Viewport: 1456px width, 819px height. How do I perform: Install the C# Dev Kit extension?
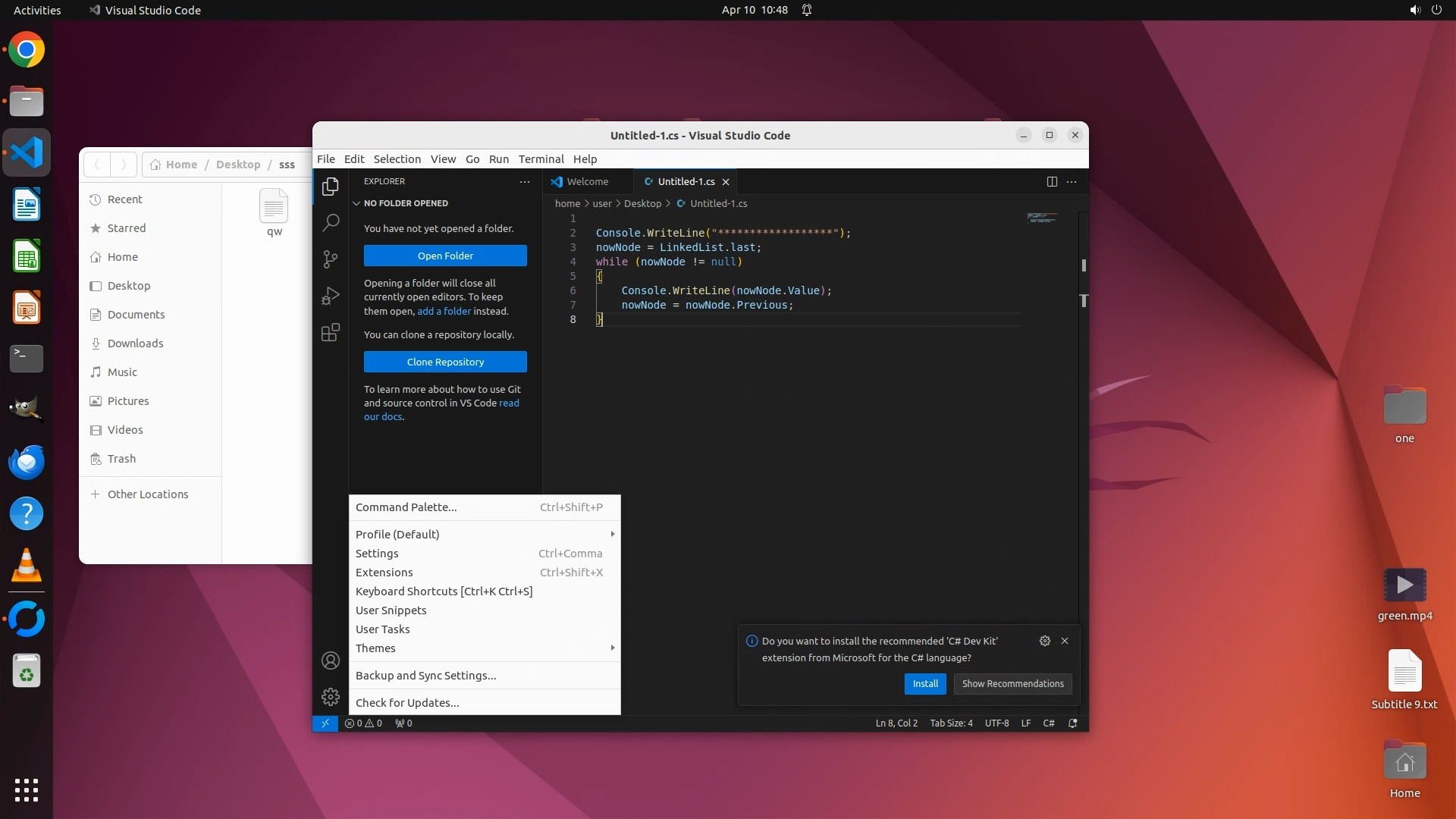coord(924,684)
